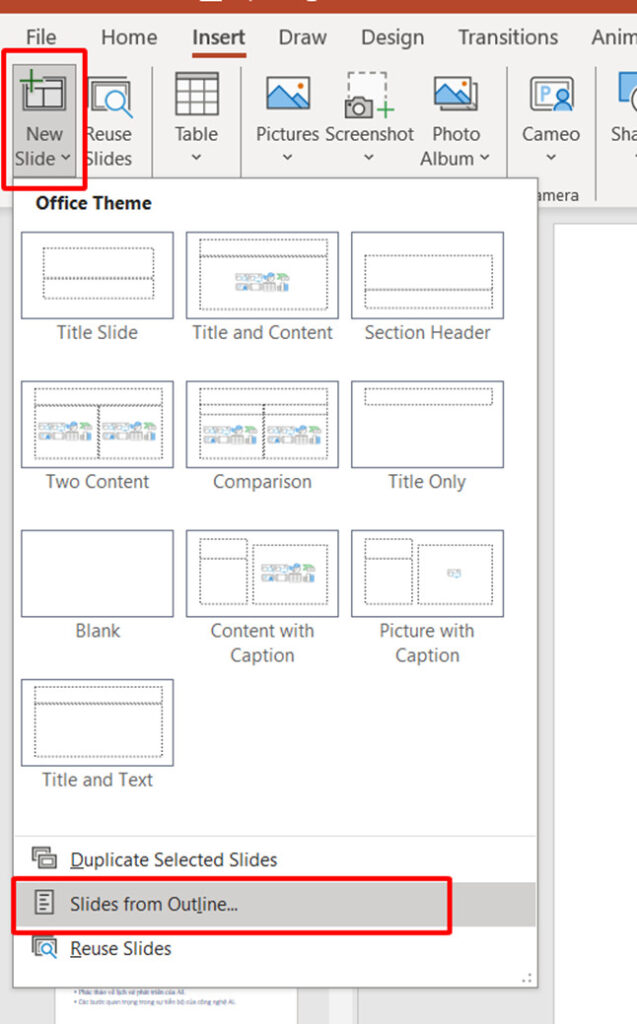Expand the New Slide dropdown arrow
This screenshot has height=1024, width=637.
click(65, 158)
